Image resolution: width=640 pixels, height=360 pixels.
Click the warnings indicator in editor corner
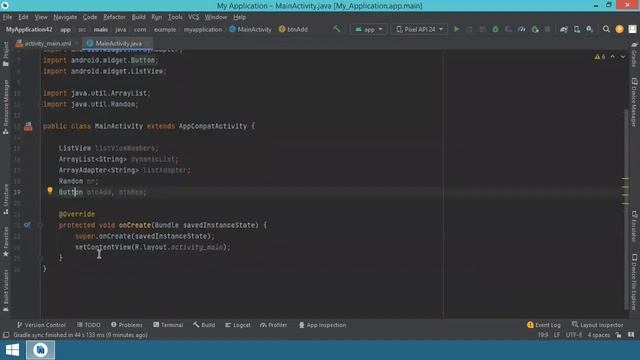[600, 57]
